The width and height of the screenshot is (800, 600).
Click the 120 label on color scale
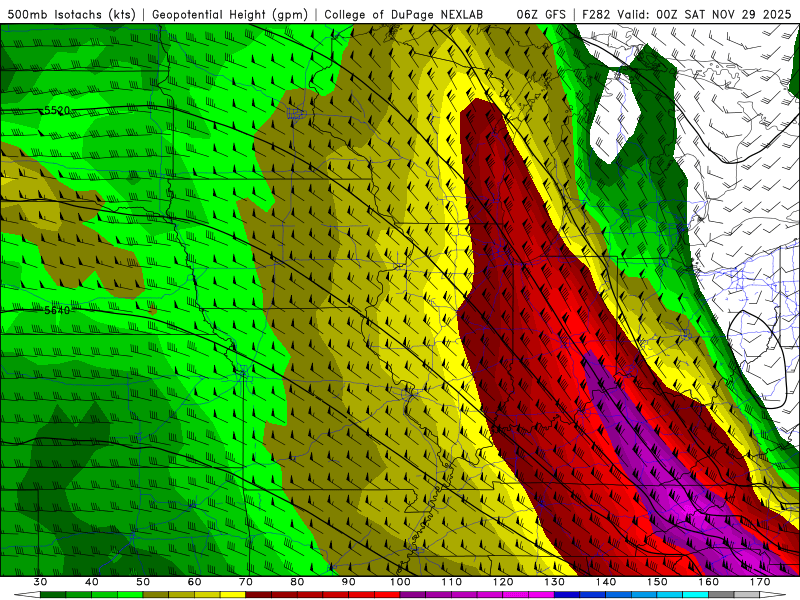(x=503, y=582)
